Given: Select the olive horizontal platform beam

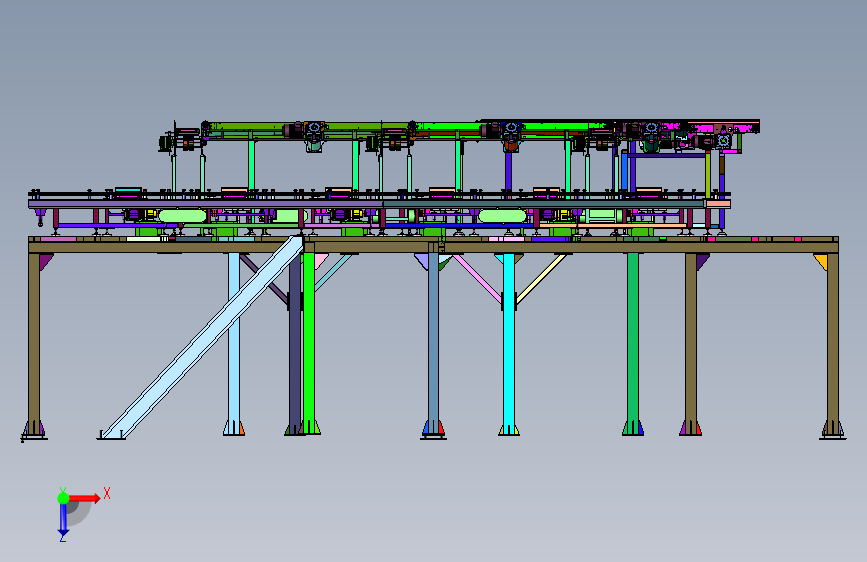Looking at the screenshot, I should tap(434, 247).
